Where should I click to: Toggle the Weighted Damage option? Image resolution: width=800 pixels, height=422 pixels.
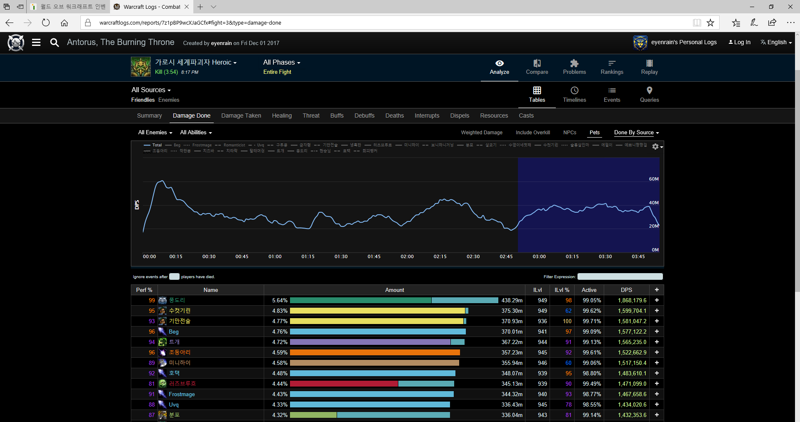tap(482, 133)
